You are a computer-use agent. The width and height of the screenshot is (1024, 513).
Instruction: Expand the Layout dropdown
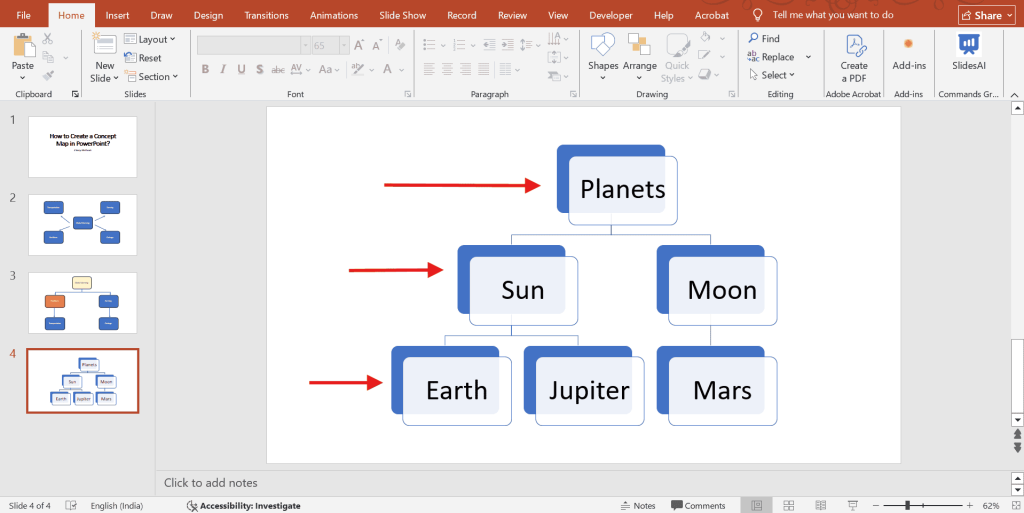tap(152, 40)
